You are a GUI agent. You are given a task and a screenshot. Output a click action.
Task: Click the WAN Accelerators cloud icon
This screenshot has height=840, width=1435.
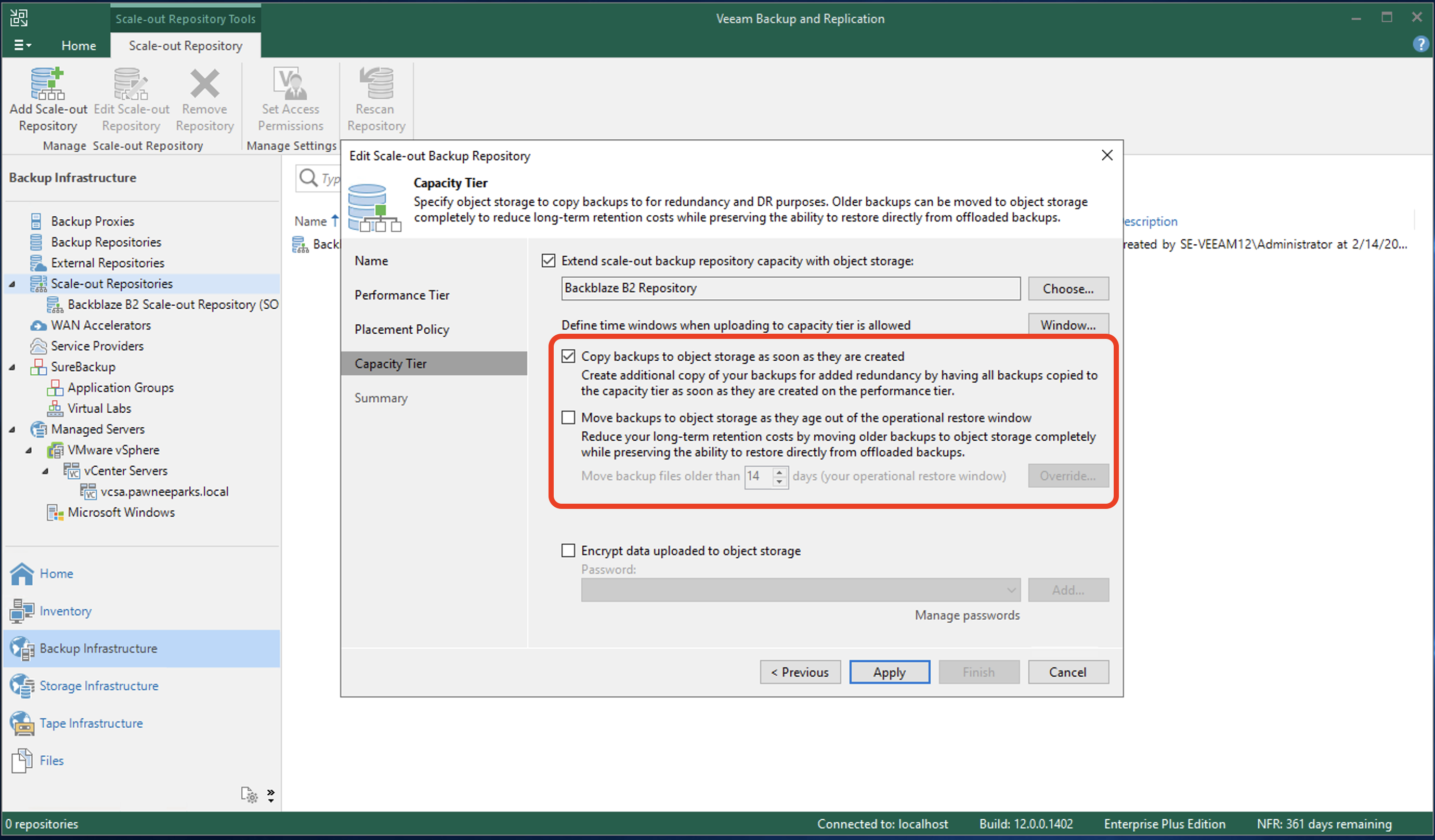pyautogui.click(x=38, y=325)
